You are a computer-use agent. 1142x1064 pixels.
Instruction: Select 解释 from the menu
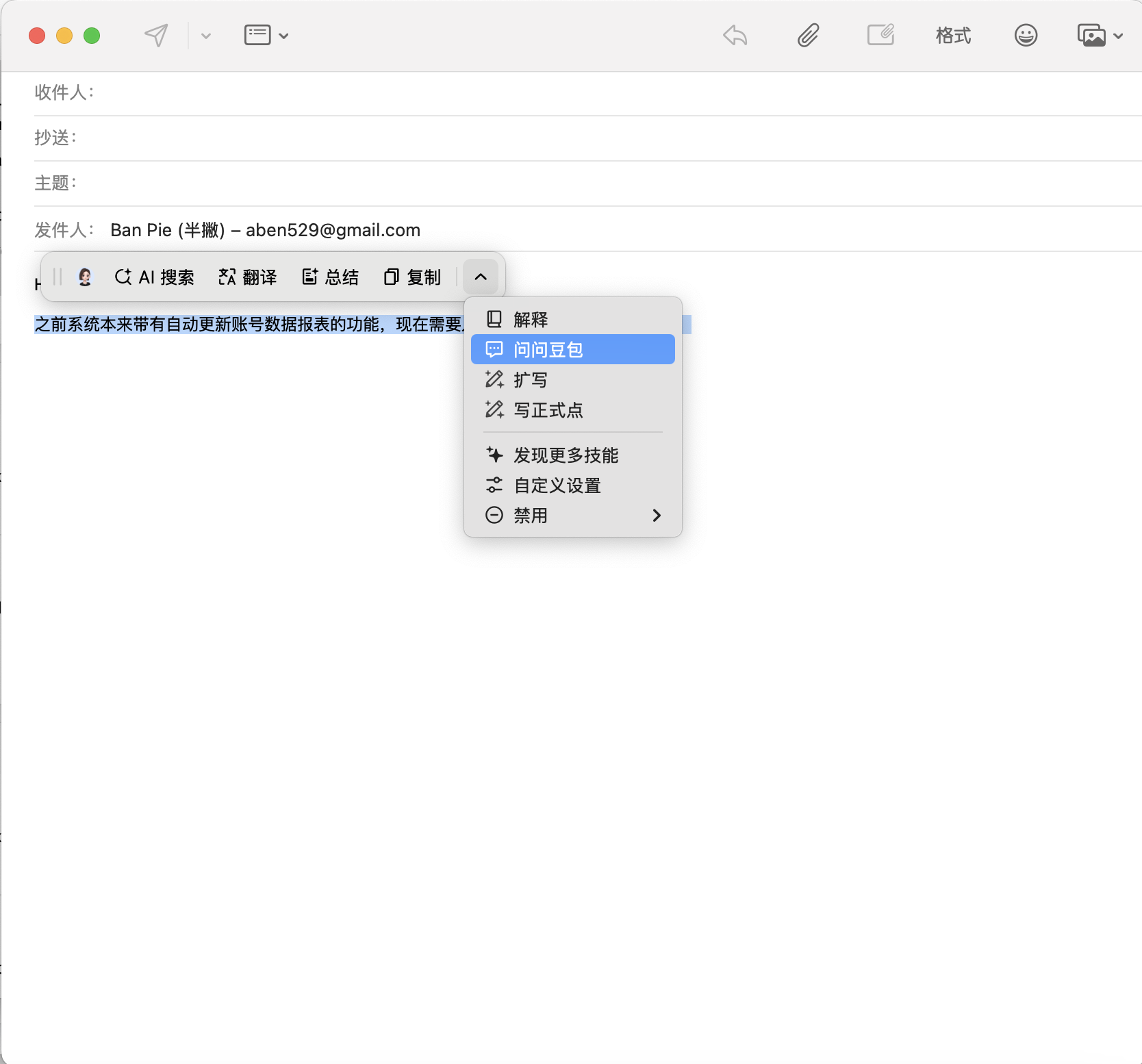pos(531,320)
